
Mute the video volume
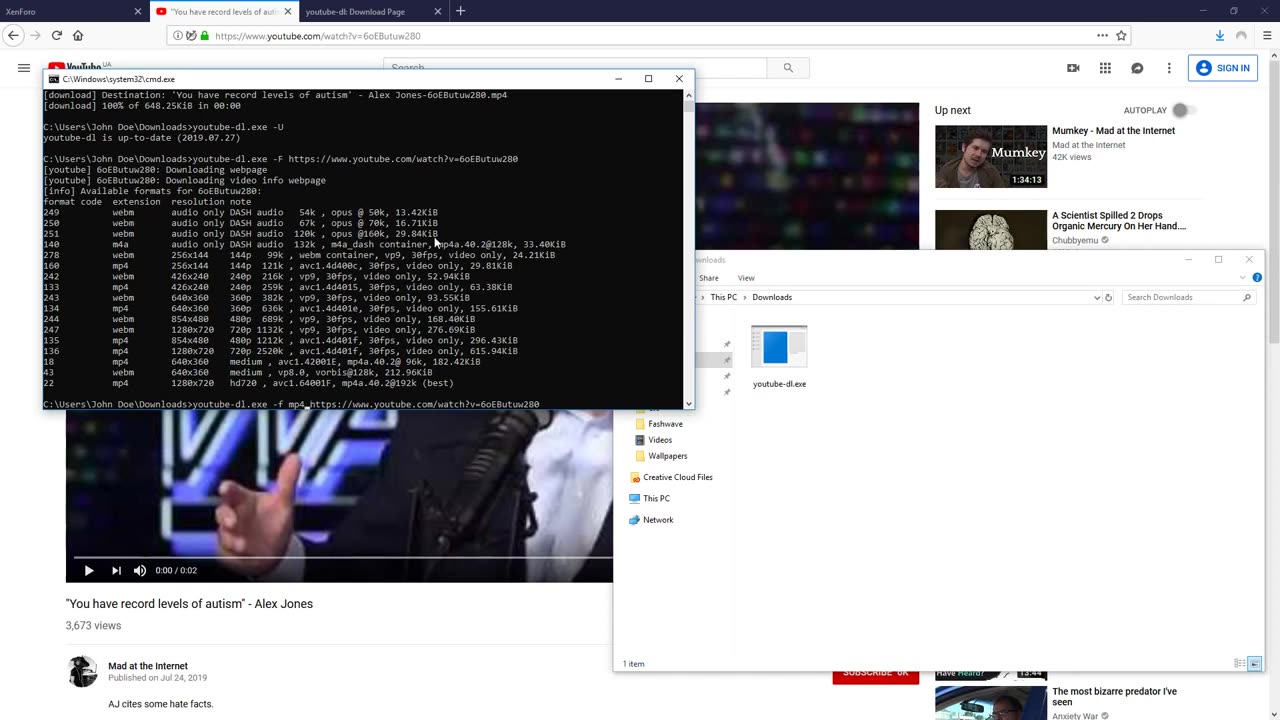coord(140,570)
